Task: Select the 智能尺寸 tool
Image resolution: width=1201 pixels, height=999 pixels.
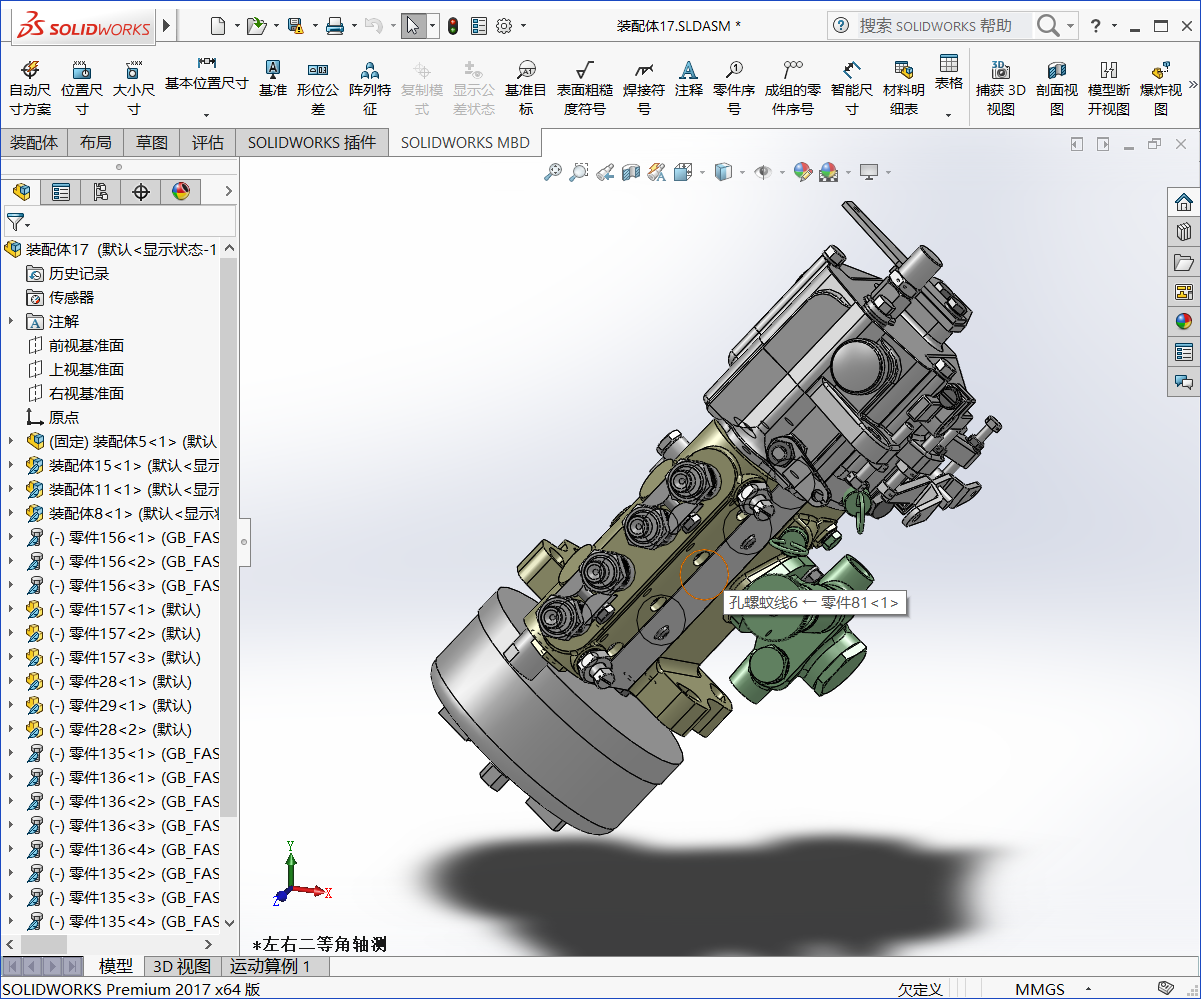Action: (852, 87)
